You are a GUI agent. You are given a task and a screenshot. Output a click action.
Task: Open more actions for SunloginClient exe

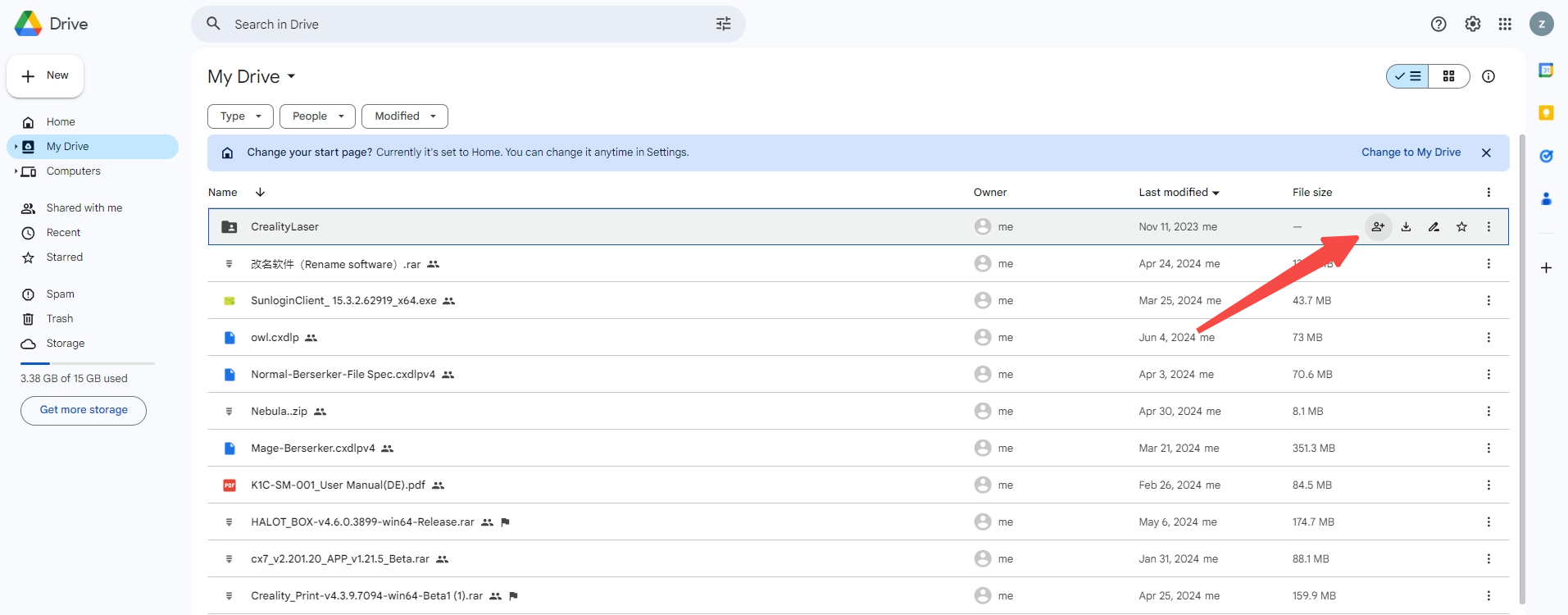point(1488,300)
